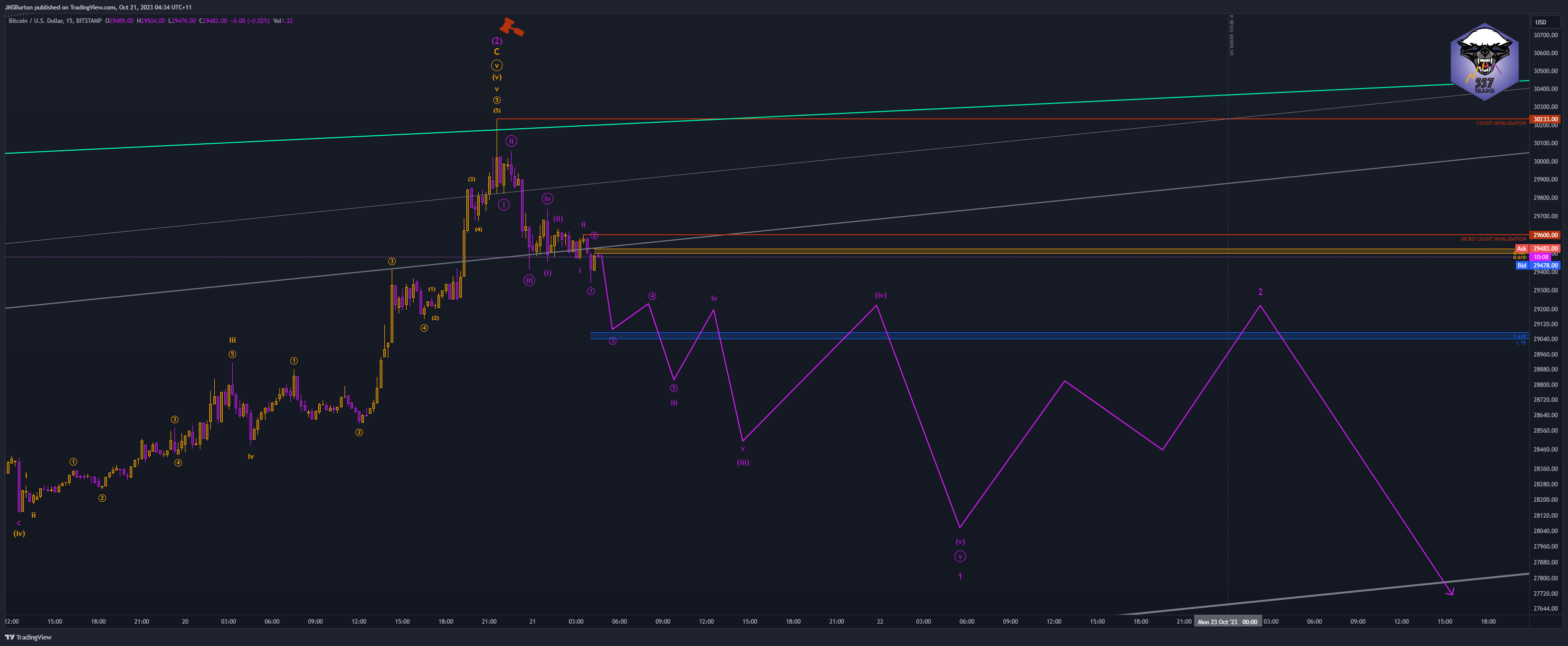
Task: Click the red hammer icon above wave (2)
Action: coord(511,27)
